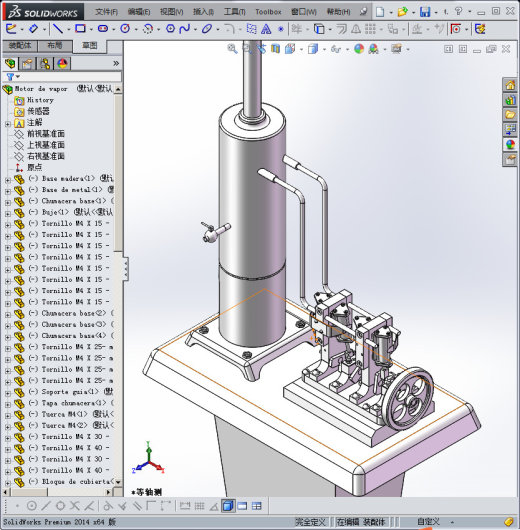Open the dropdown arrow beside the rectangle tool

click(x=91, y=29)
